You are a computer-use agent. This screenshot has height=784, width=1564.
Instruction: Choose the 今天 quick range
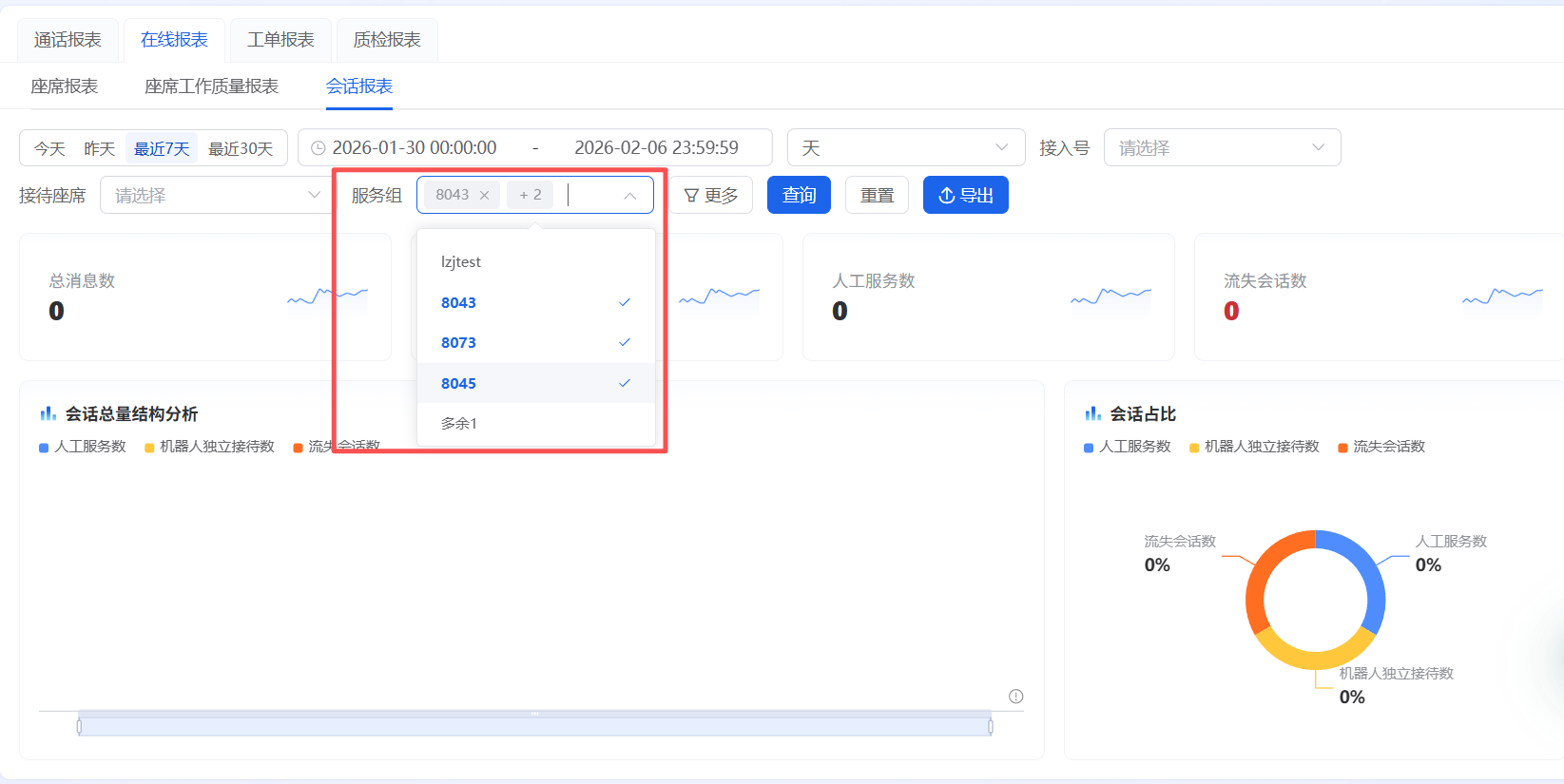click(49, 148)
